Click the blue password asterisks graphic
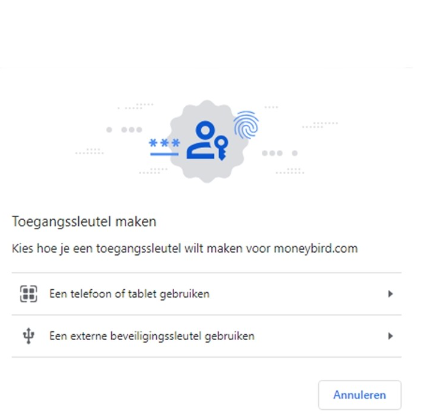The width and height of the screenshot is (429, 419). click(x=165, y=143)
